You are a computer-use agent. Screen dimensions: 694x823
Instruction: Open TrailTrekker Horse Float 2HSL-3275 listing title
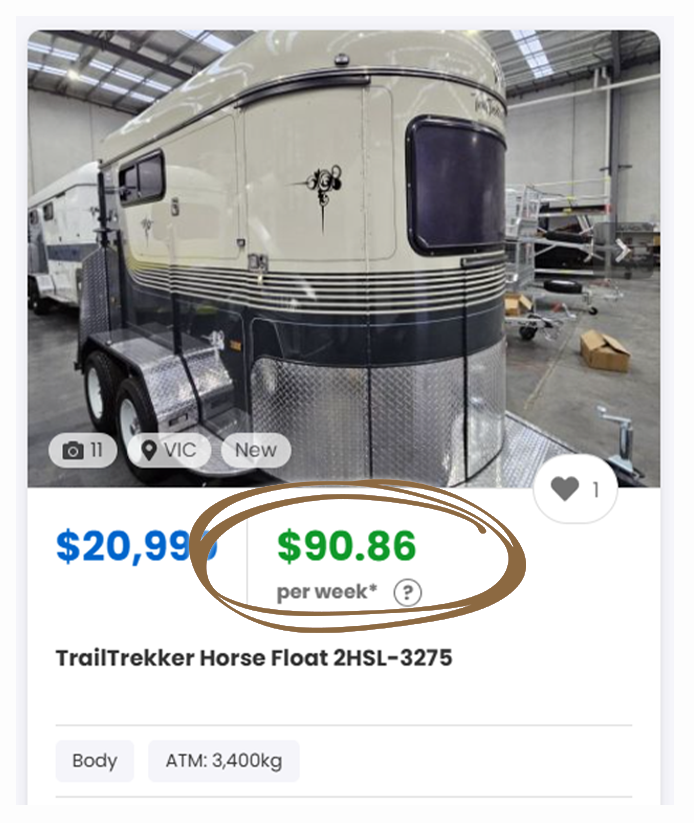pyautogui.click(x=254, y=658)
